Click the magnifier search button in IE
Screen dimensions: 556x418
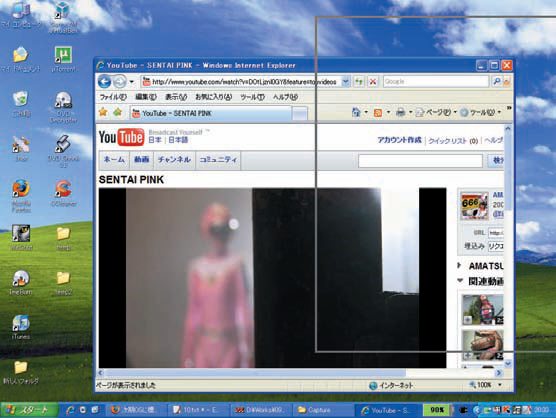497,82
